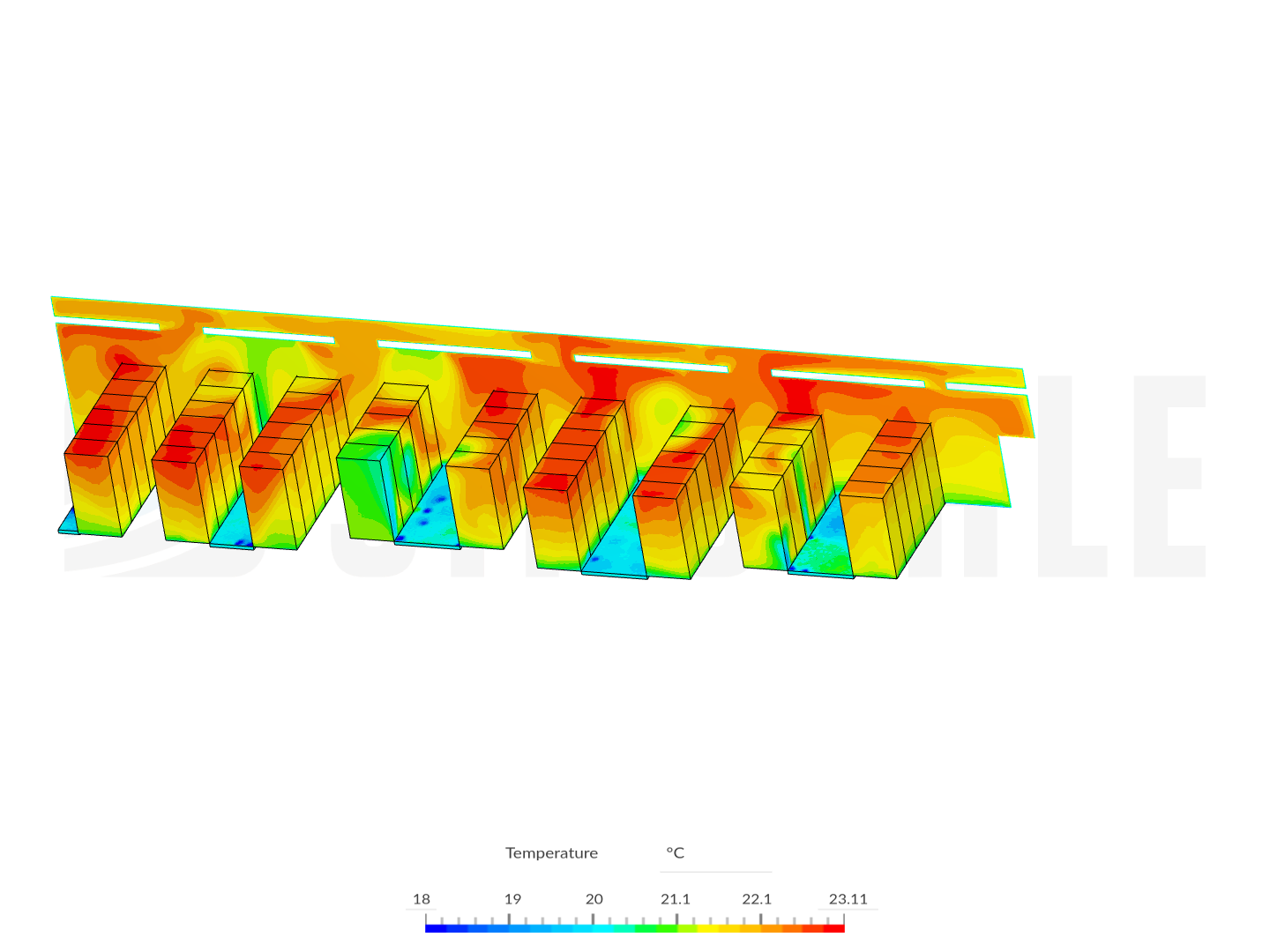Image resolution: width=1270 pixels, height=952 pixels.
Task: Click the 21.1 value on the legend
Action: click(x=676, y=899)
